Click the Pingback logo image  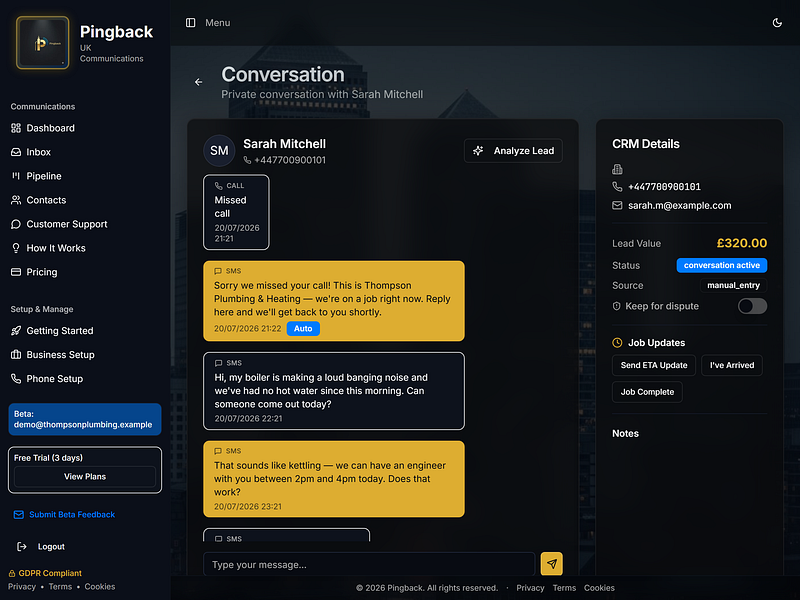[42, 42]
